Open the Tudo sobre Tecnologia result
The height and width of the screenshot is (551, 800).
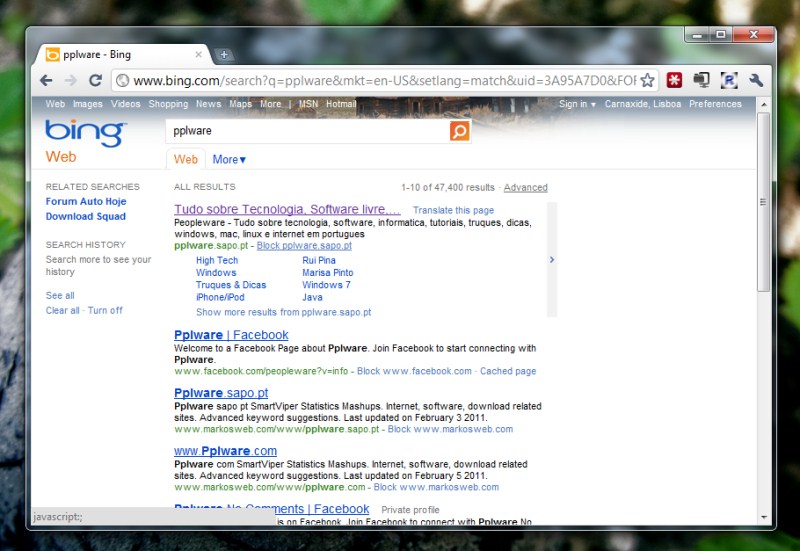[x=287, y=209]
